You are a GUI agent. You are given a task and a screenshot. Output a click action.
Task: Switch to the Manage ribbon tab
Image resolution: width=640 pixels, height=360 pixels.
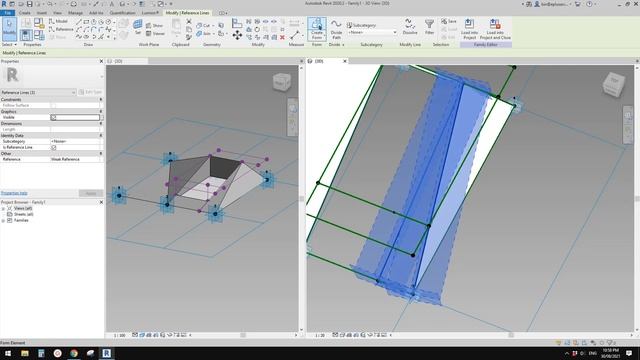point(76,13)
